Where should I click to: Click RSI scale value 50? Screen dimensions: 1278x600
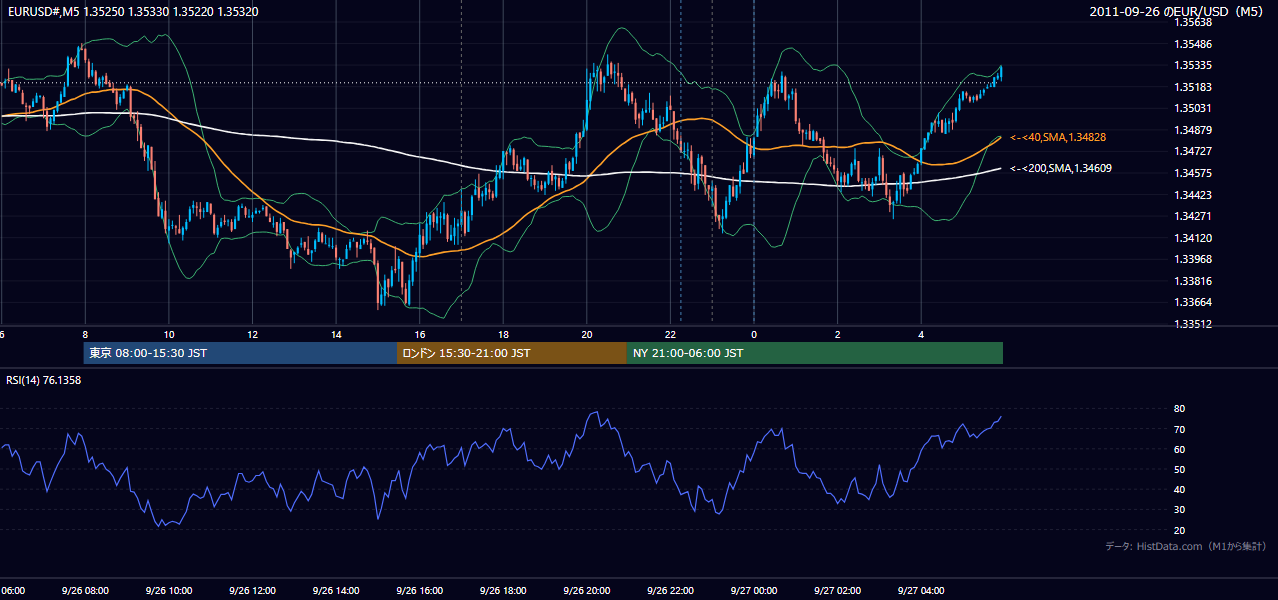tap(1180, 469)
